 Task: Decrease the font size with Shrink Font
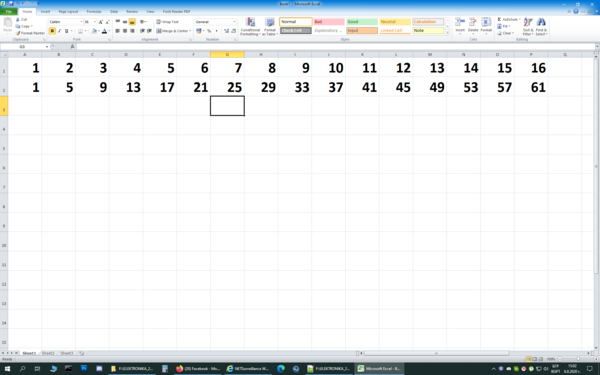click(108, 22)
